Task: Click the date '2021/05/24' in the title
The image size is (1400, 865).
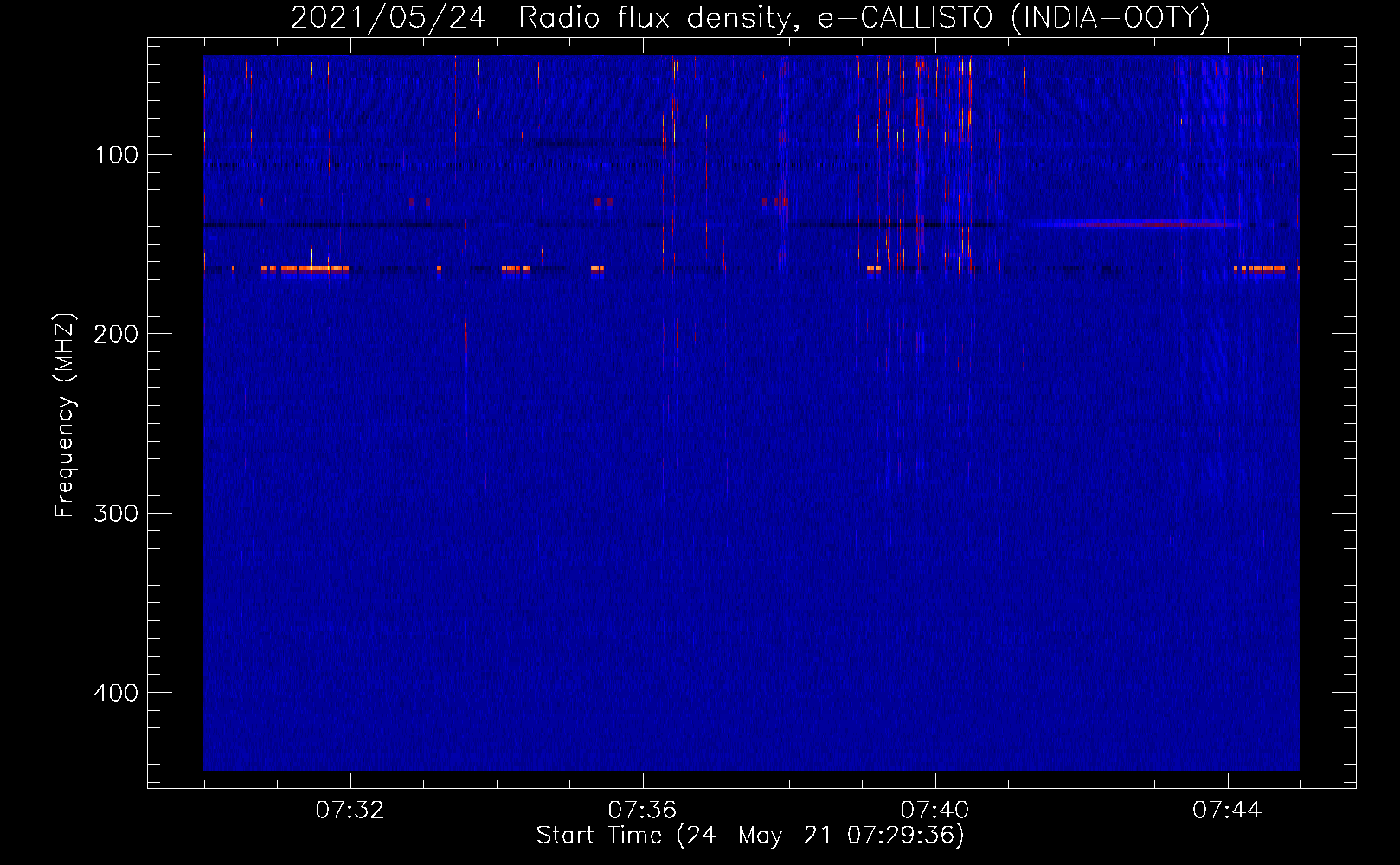Action: (389, 17)
